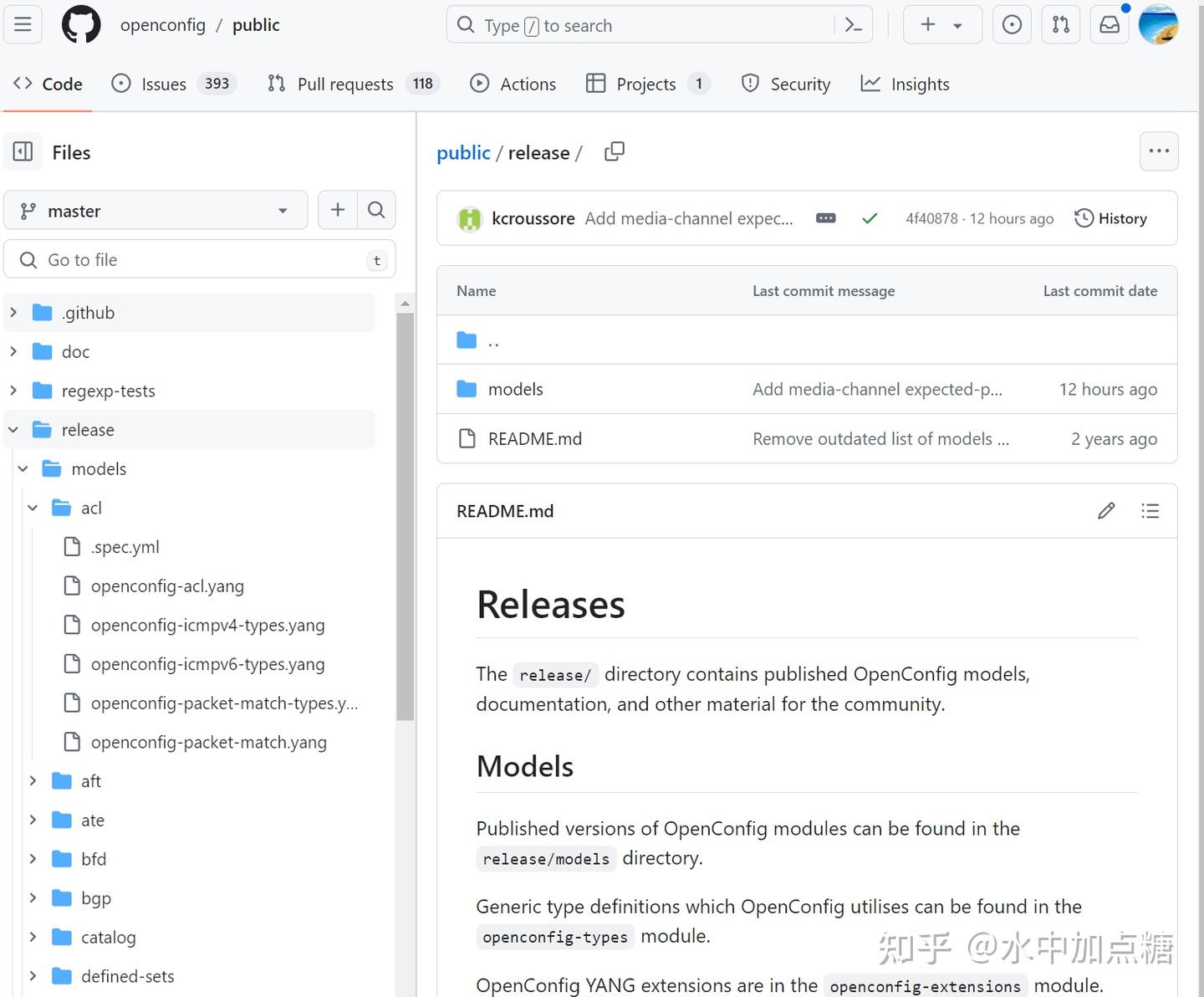Open the master branch dropdown
This screenshot has height=997, width=1204.
point(156,211)
